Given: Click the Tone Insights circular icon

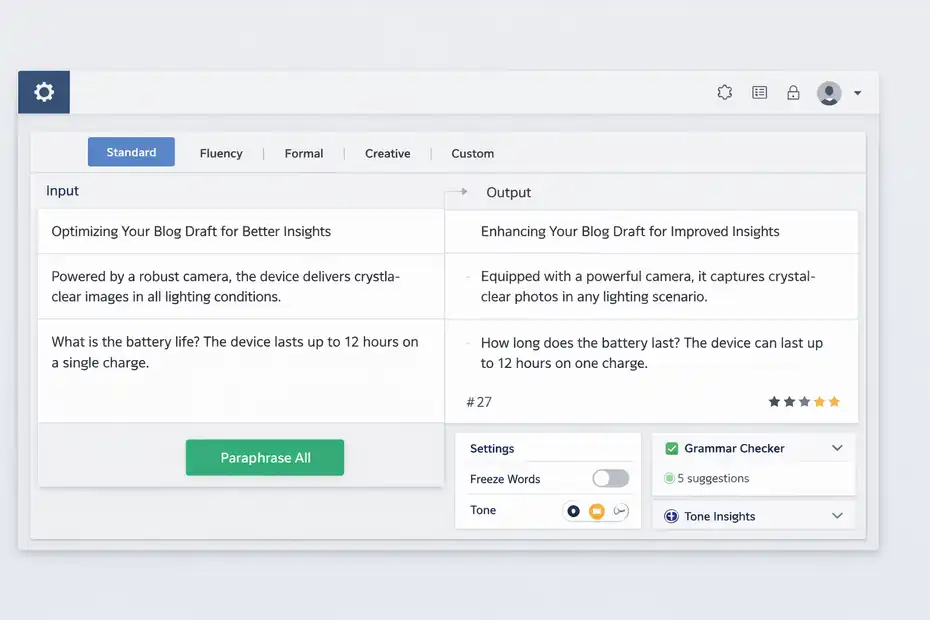Looking at the screenshot, I should tap(671, 516).
